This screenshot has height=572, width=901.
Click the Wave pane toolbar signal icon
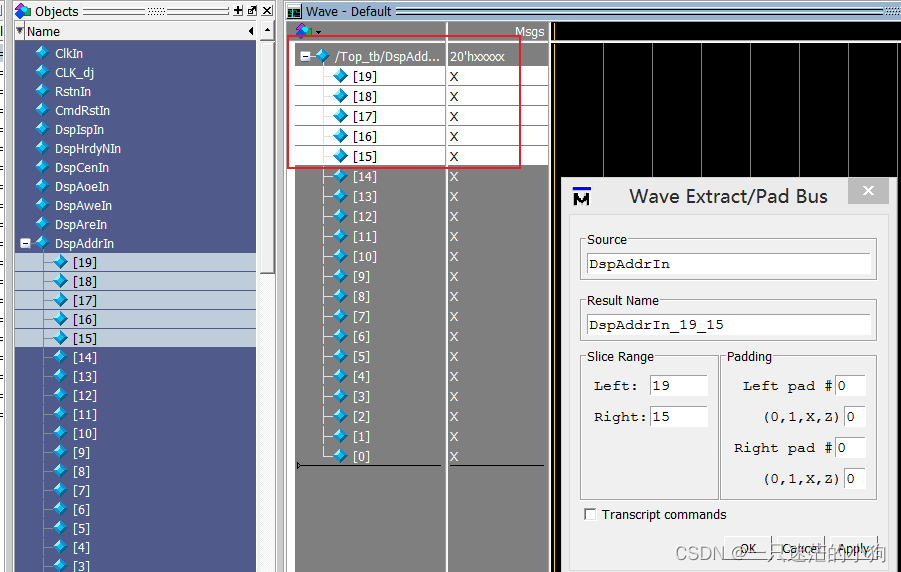pos(303,30)
